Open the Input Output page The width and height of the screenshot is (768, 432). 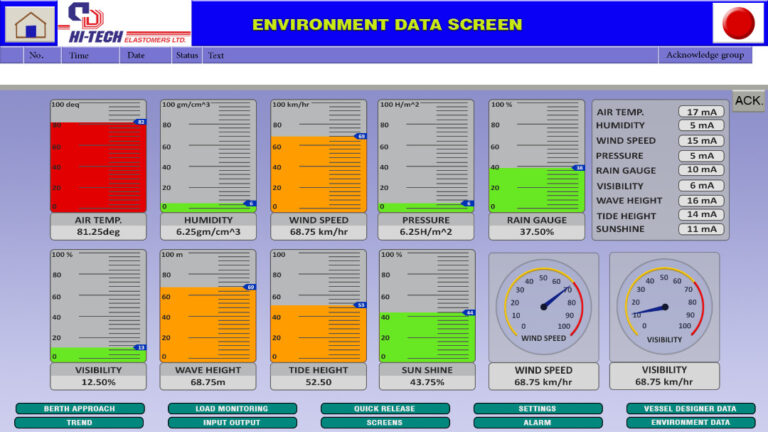click(232, 423)
